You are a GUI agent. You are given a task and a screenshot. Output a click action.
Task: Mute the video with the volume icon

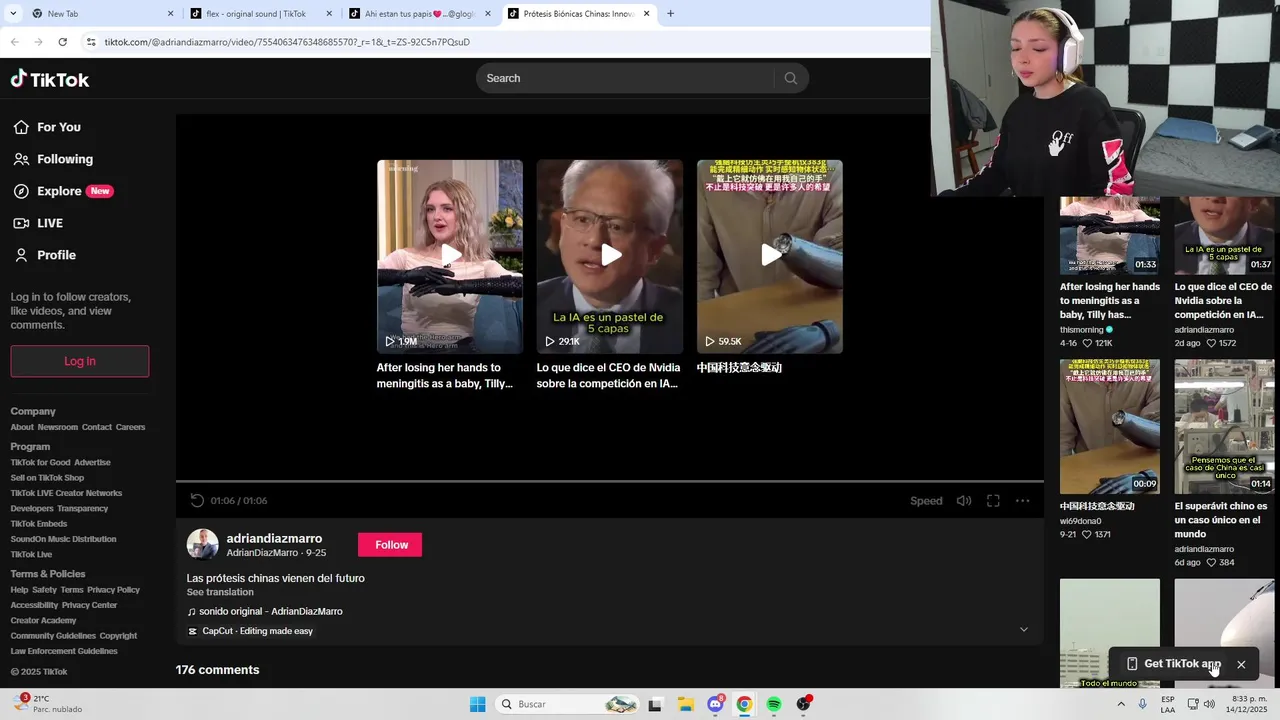click(964, 501)
